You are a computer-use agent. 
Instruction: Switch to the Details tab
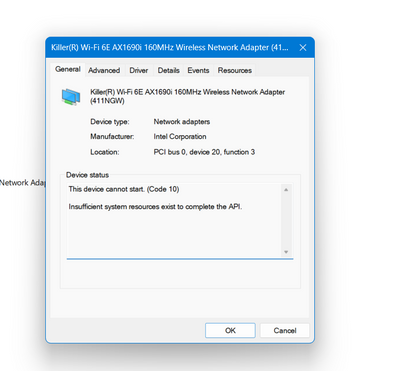click(x=168, y=70)
